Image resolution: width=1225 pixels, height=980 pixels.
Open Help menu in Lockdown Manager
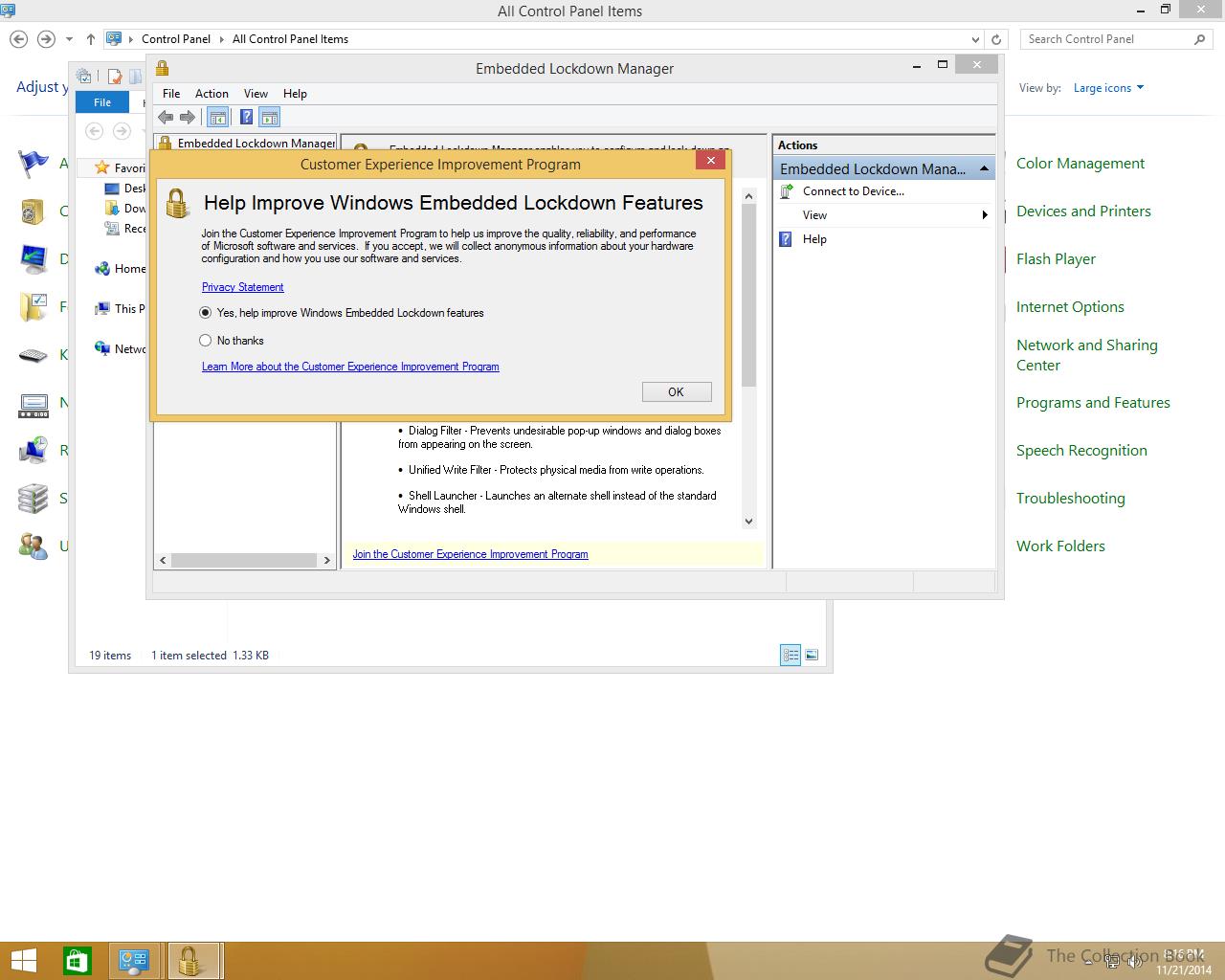coord(295,94)
